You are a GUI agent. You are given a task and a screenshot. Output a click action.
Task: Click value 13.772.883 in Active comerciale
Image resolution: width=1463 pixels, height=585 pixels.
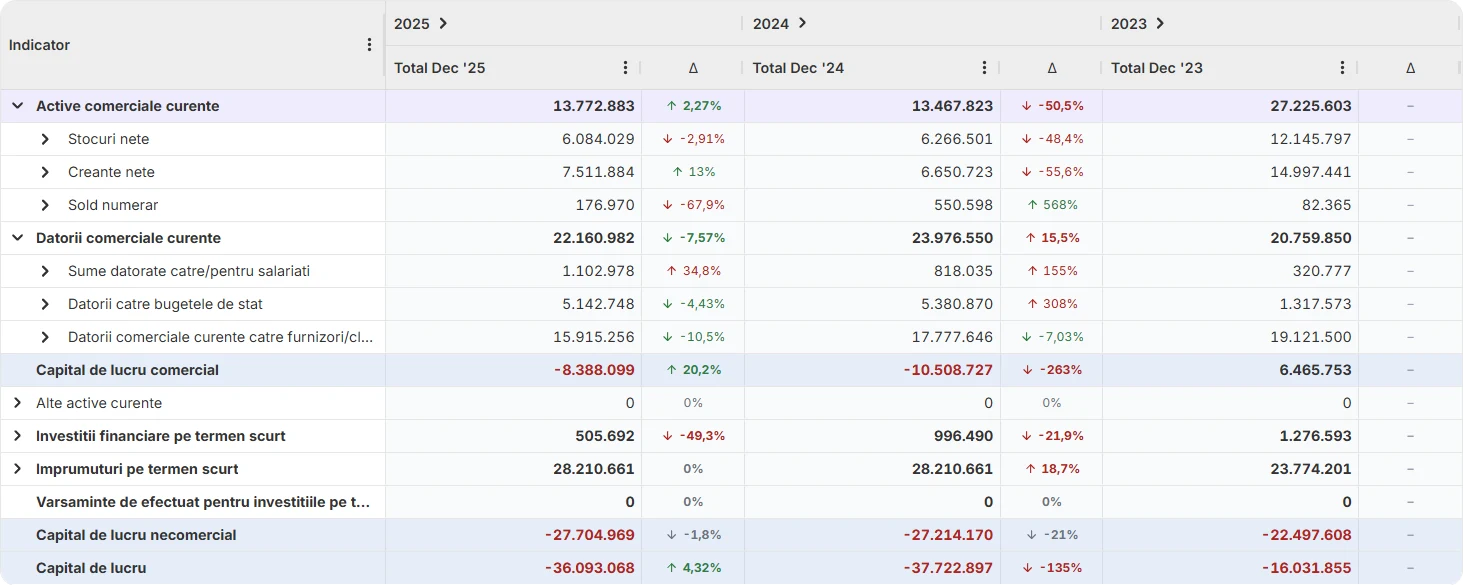[x=594, y=106]
